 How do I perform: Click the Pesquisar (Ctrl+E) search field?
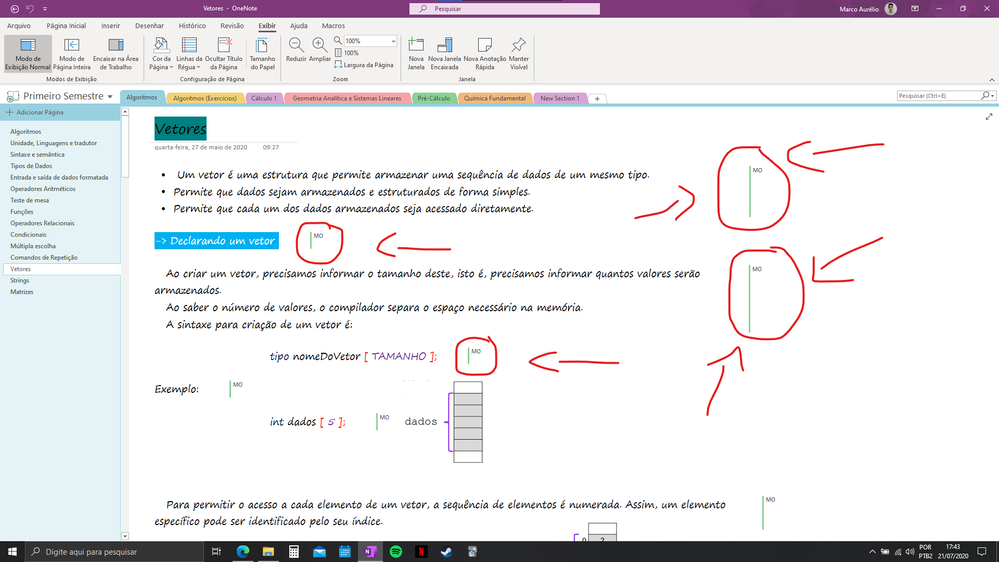point(939,96)
